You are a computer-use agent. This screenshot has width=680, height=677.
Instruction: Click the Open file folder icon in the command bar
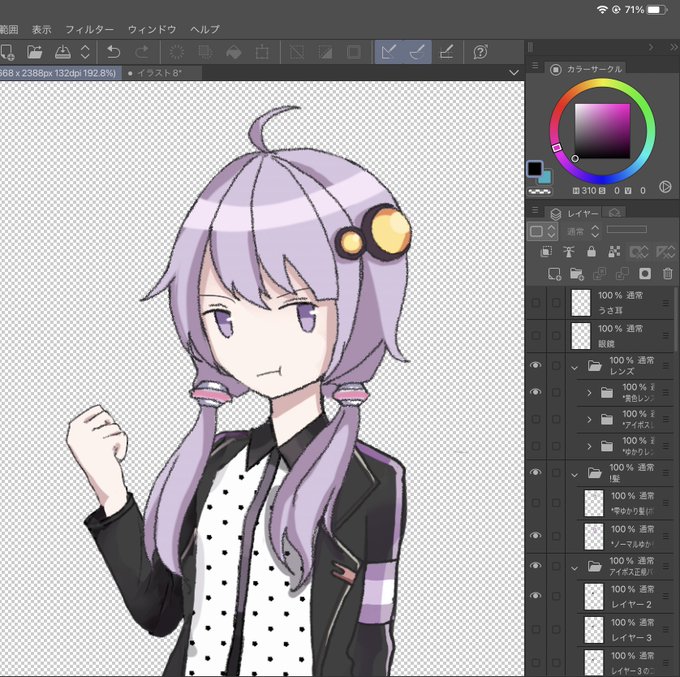[x=35, y=52]
